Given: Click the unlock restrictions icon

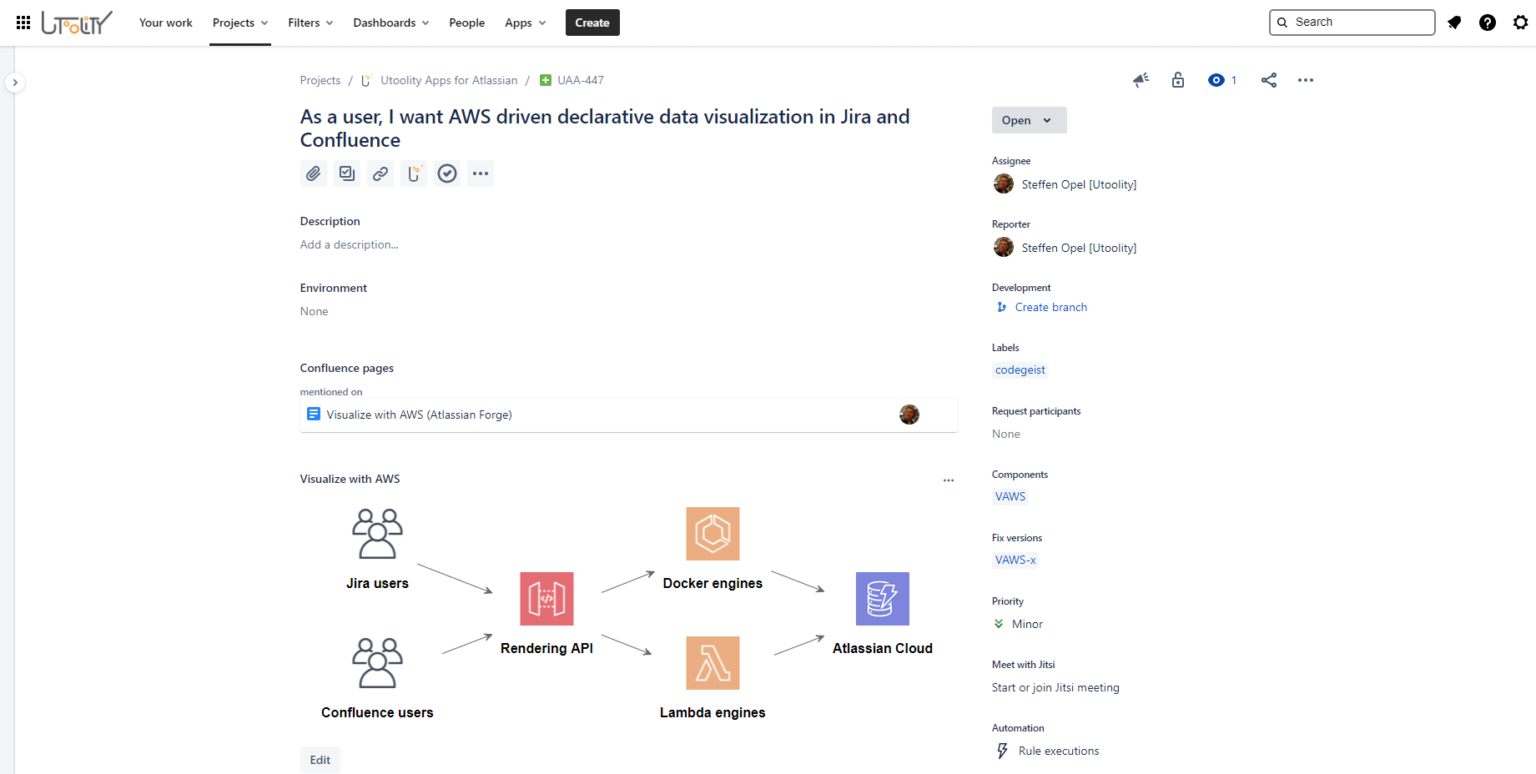Looking at the screenshot, I should [1178, 79].
